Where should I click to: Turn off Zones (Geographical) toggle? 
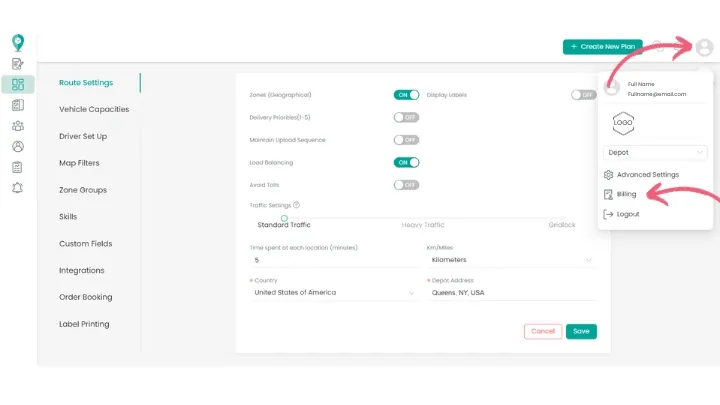[x=406, y=95]
